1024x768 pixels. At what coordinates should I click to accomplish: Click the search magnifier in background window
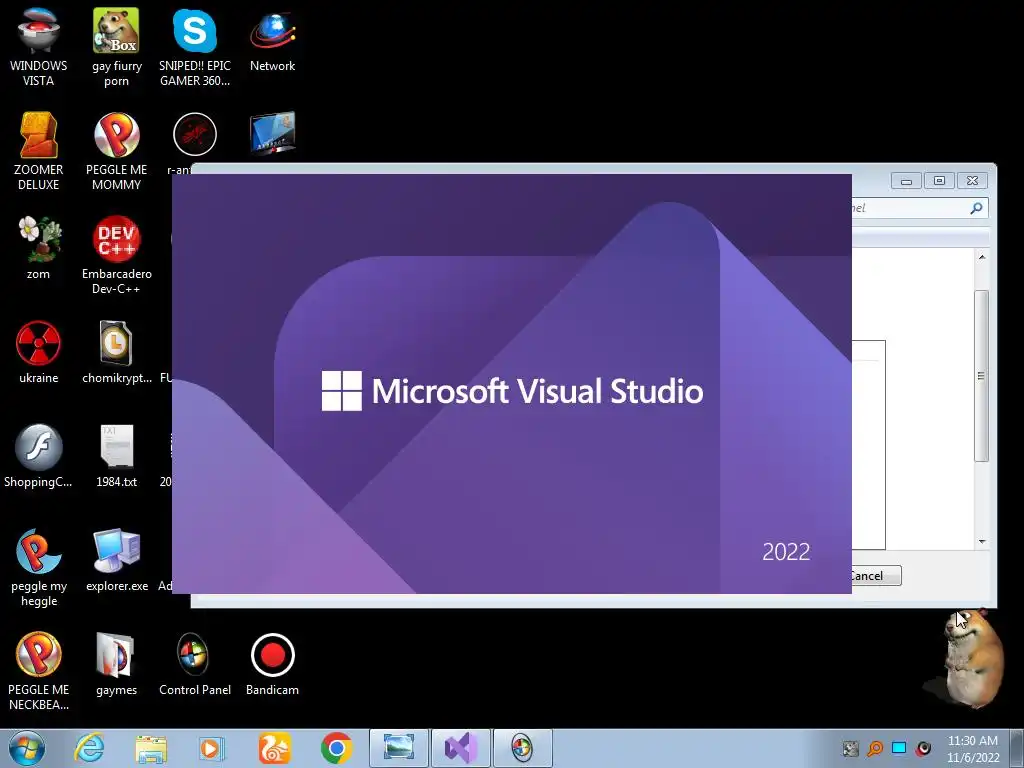976,208
